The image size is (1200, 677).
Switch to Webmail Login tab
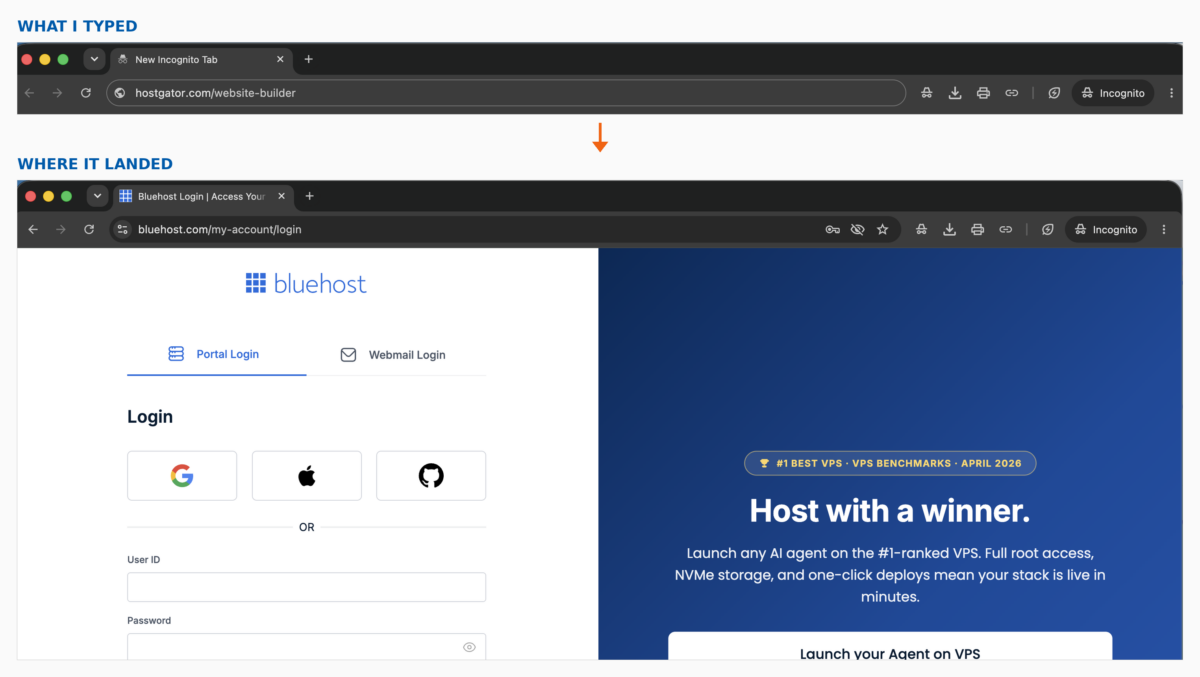(396, 355)
